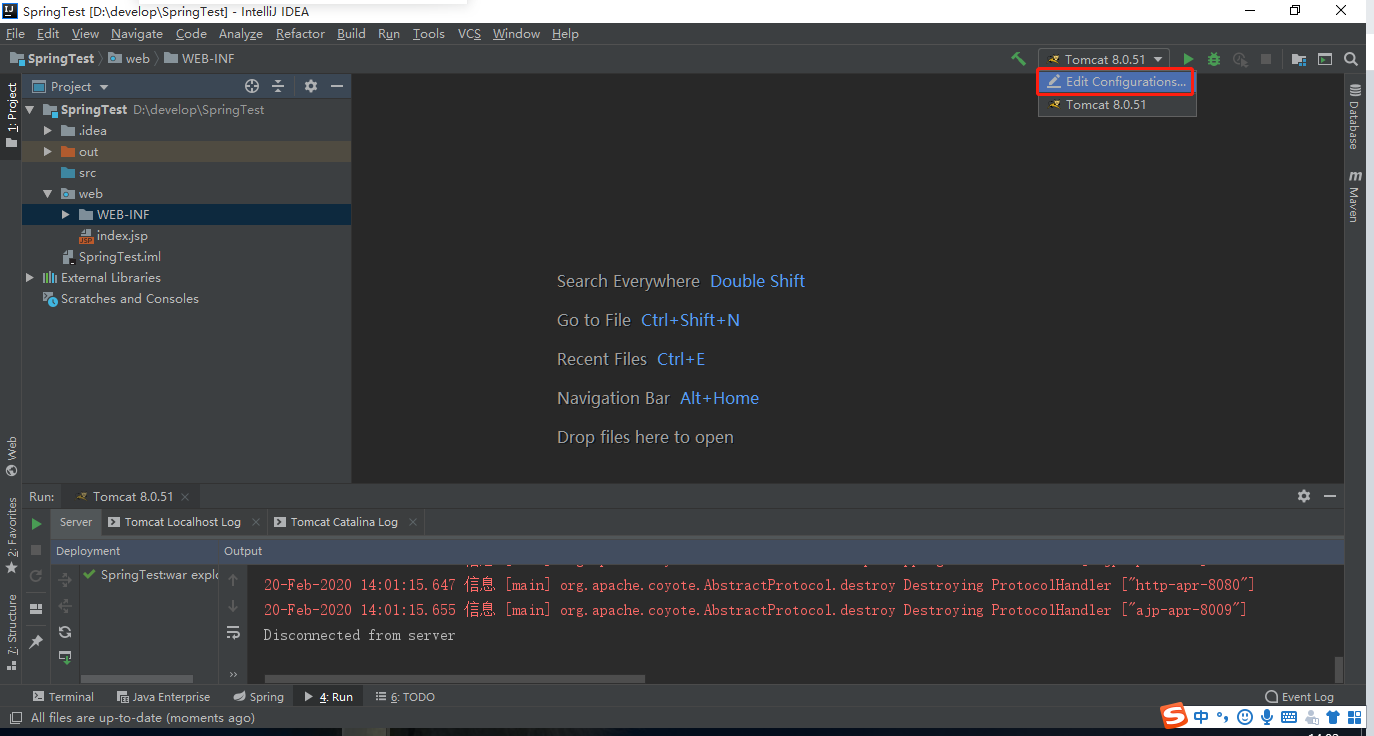The width and height of the screenshot is (1374, 736).
Task: Click the Run Anything toolbar icon
Action: coord(1325,59)
